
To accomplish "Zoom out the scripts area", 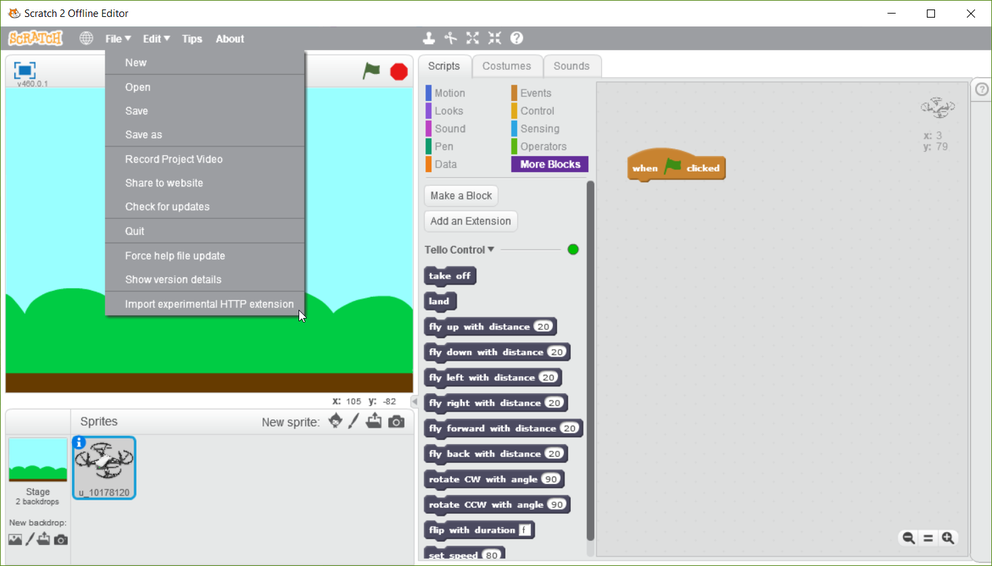I will click(908, 538).
